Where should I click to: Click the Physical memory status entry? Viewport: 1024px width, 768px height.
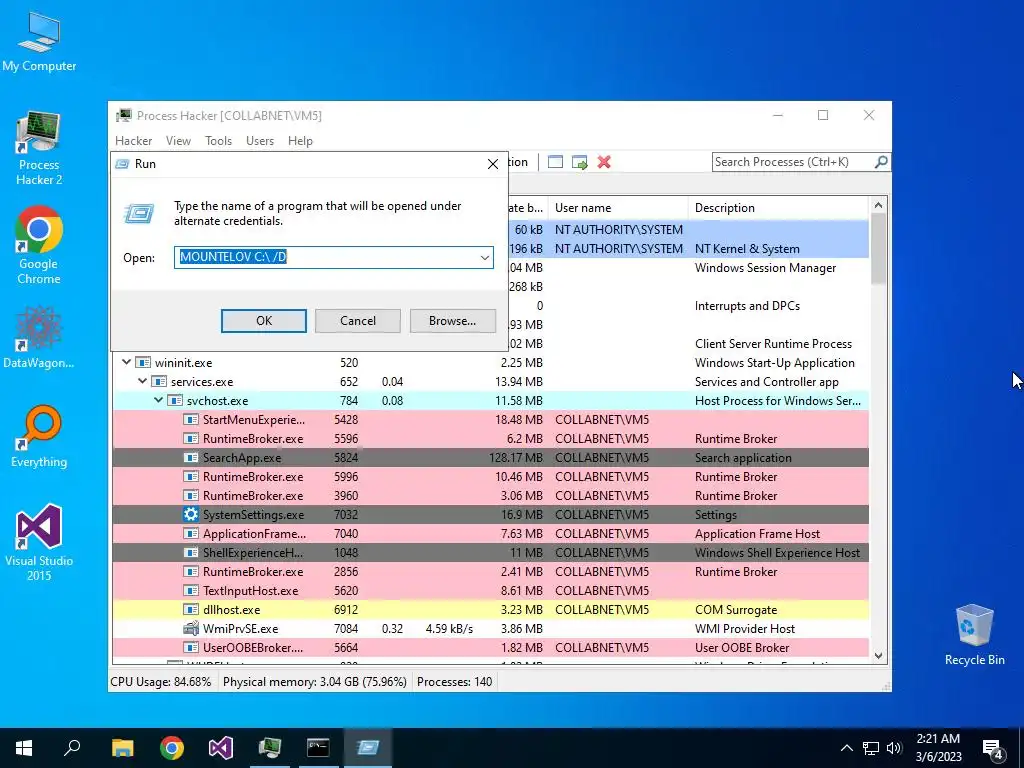tap(315, 682)
